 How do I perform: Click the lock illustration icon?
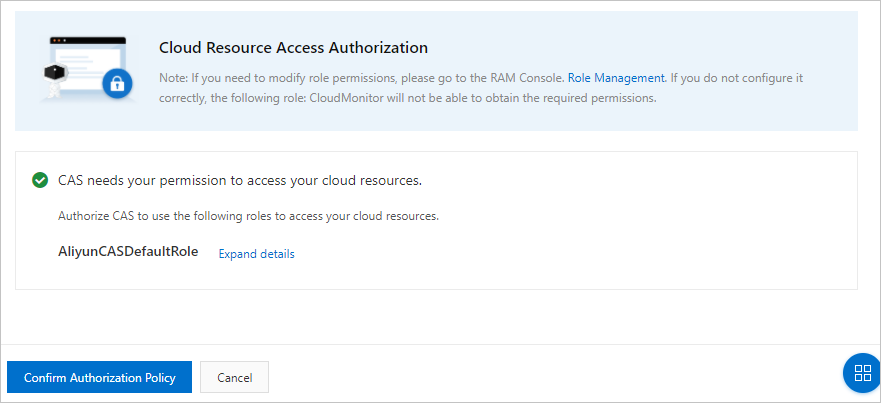(x=117, y=85)
